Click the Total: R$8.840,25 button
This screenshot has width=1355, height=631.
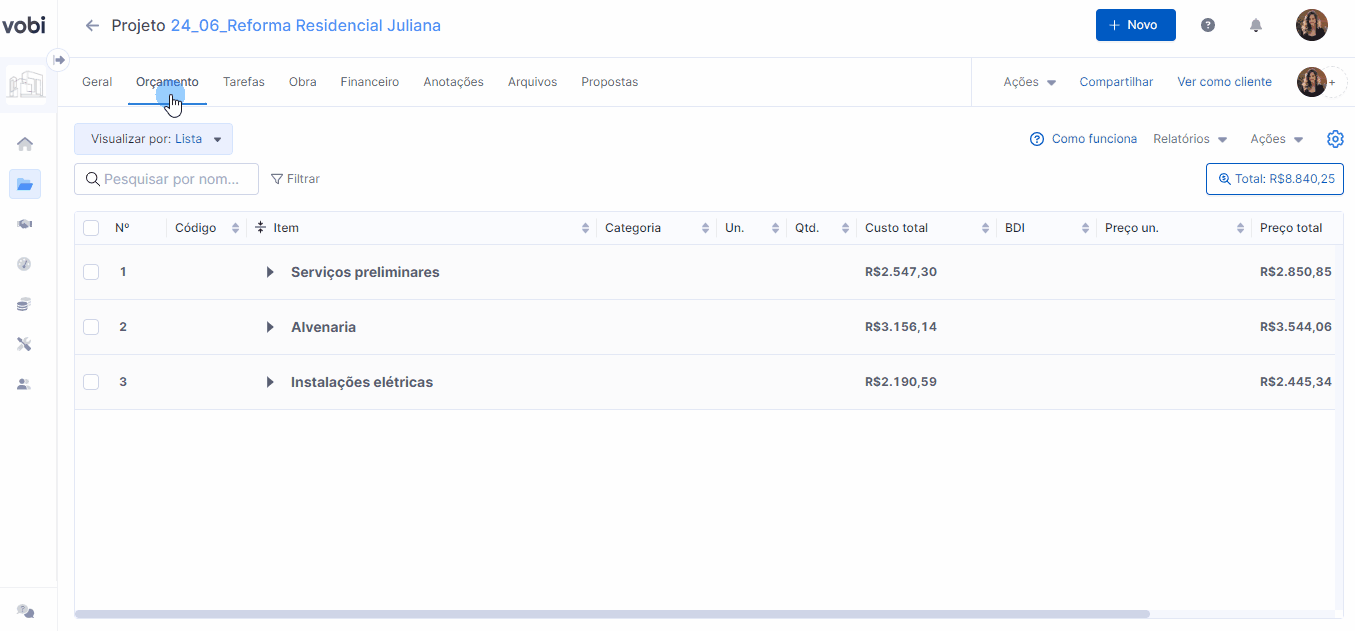tap(1275, 179)
